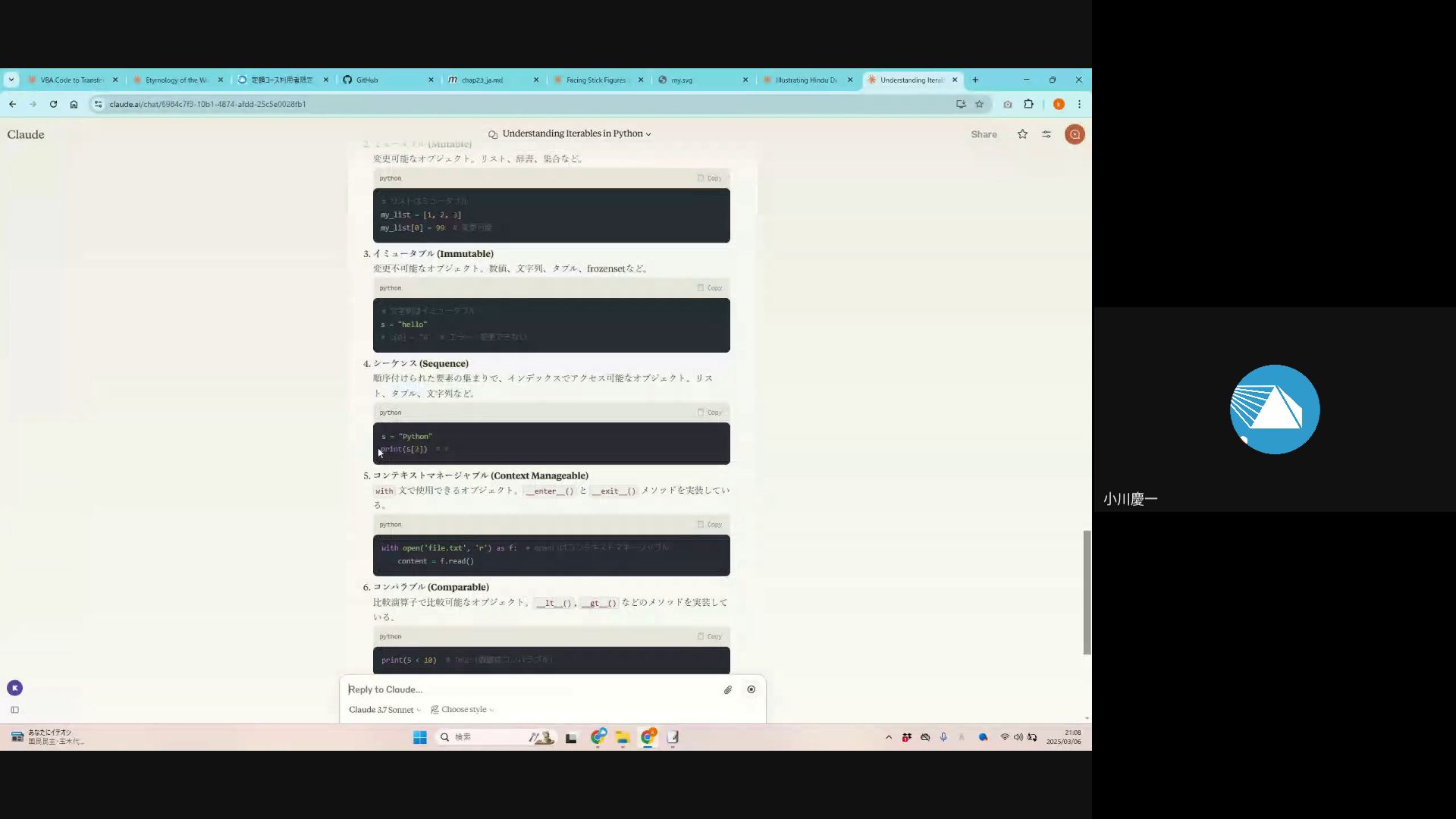Expand the Understanding Iterables in Python title menu
The image size is (1456, 819).
[573, 133]
